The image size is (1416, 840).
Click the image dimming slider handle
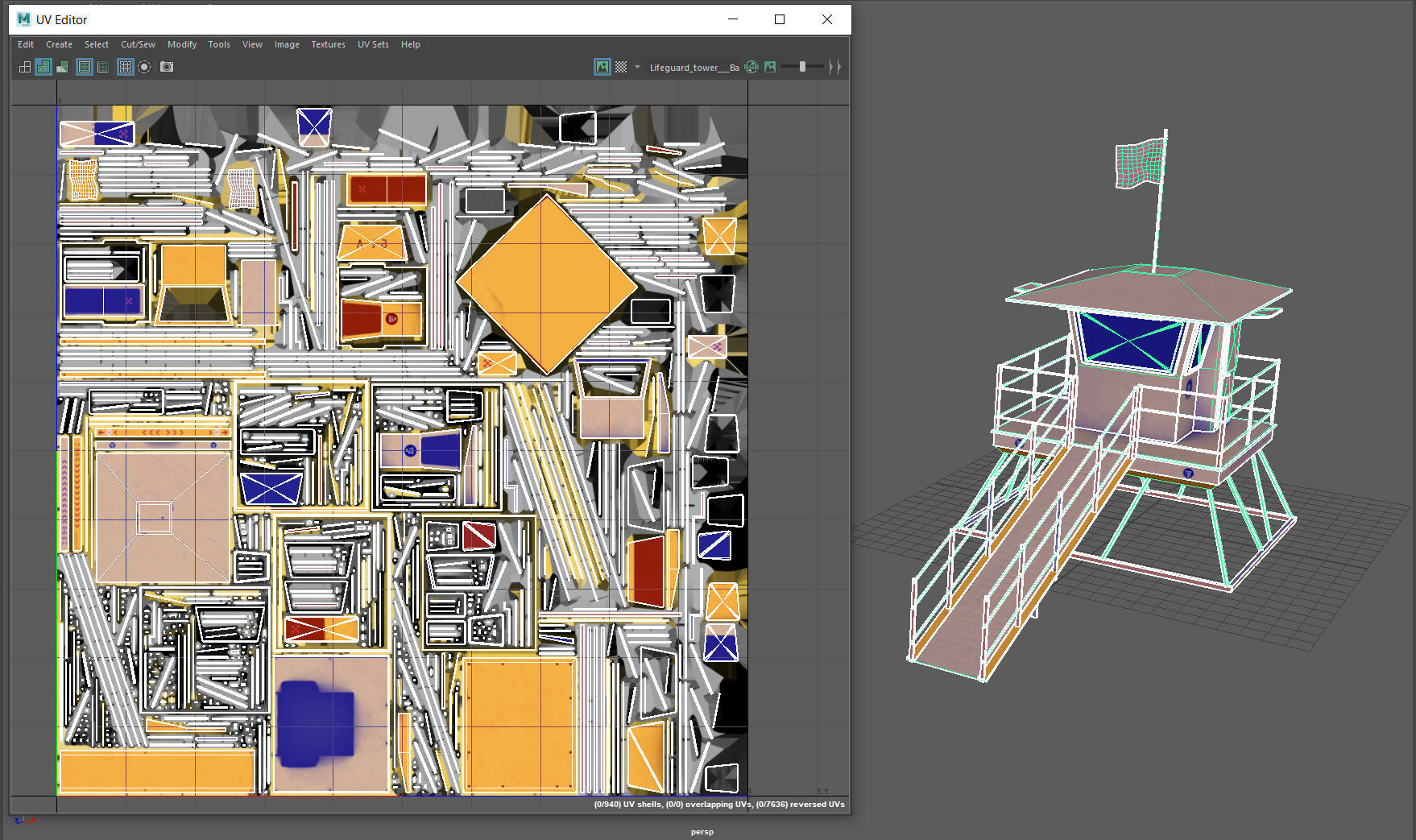pyautogui.click(x=802, y=67)
